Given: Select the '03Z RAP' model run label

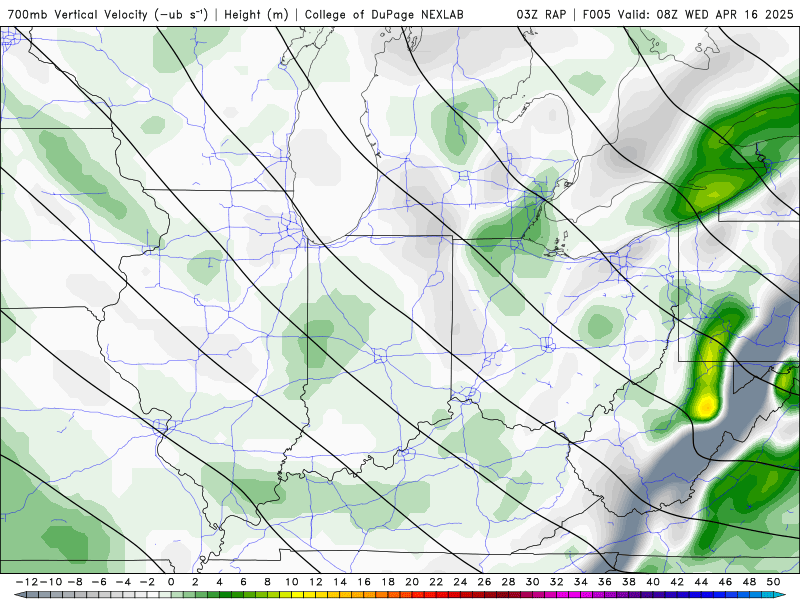Looking at the screenshot, I should [541, 14].
